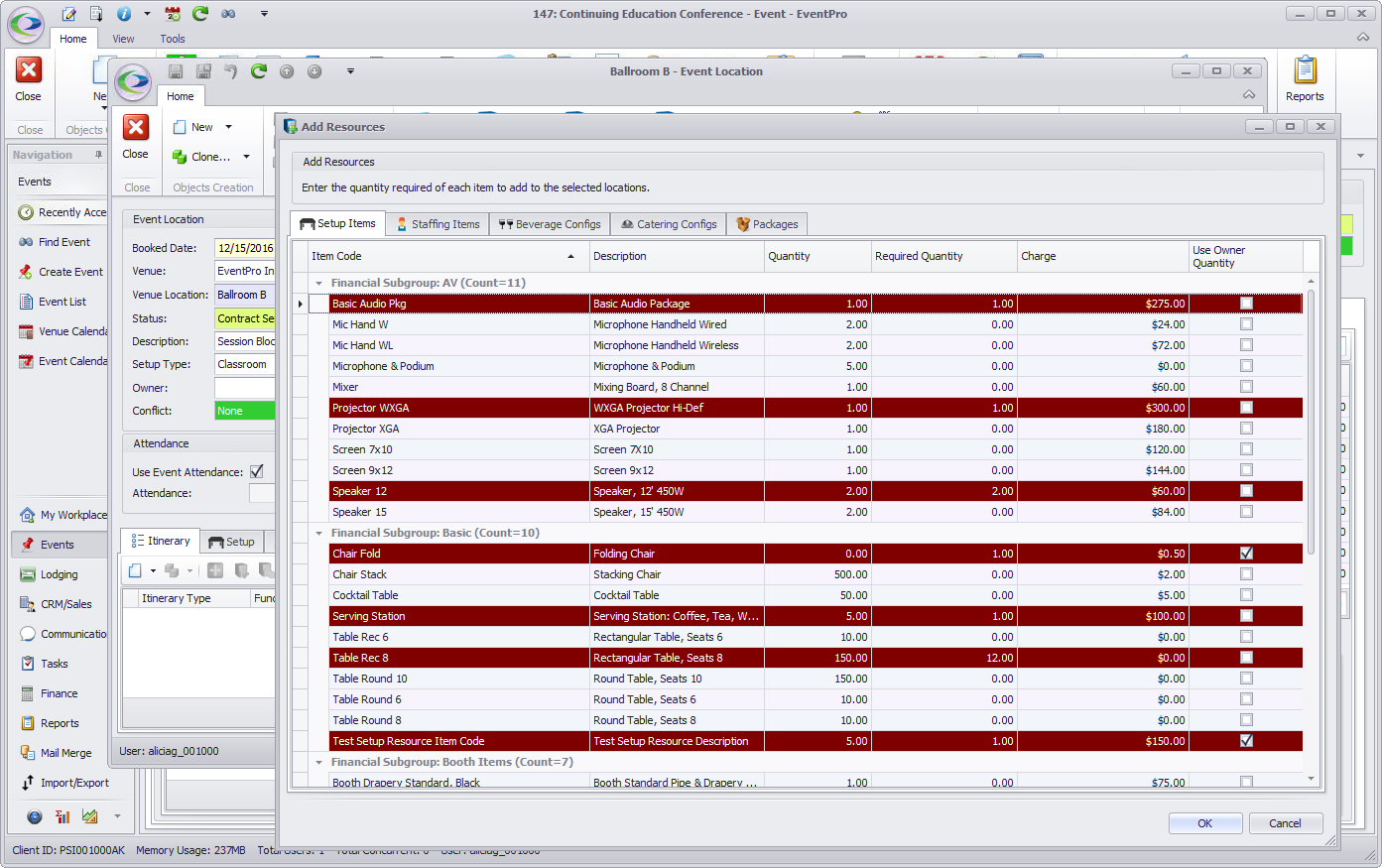The width and height of the screenshot is (1382, 868).
Task: Check Use Owner Quantity for Serving Station
Action: click(x=1246, y=616)
